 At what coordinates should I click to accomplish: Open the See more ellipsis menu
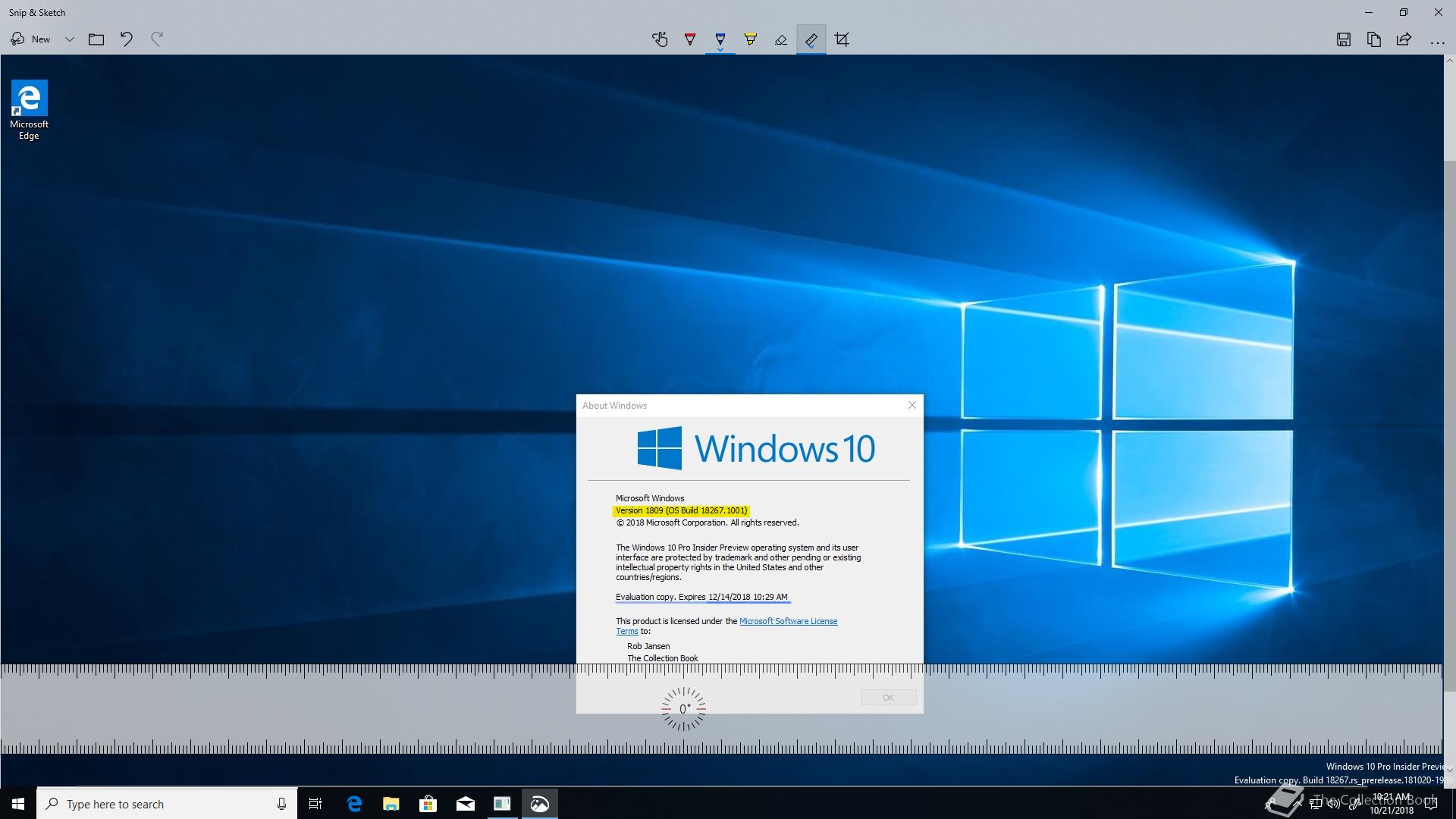point(1437,42)
